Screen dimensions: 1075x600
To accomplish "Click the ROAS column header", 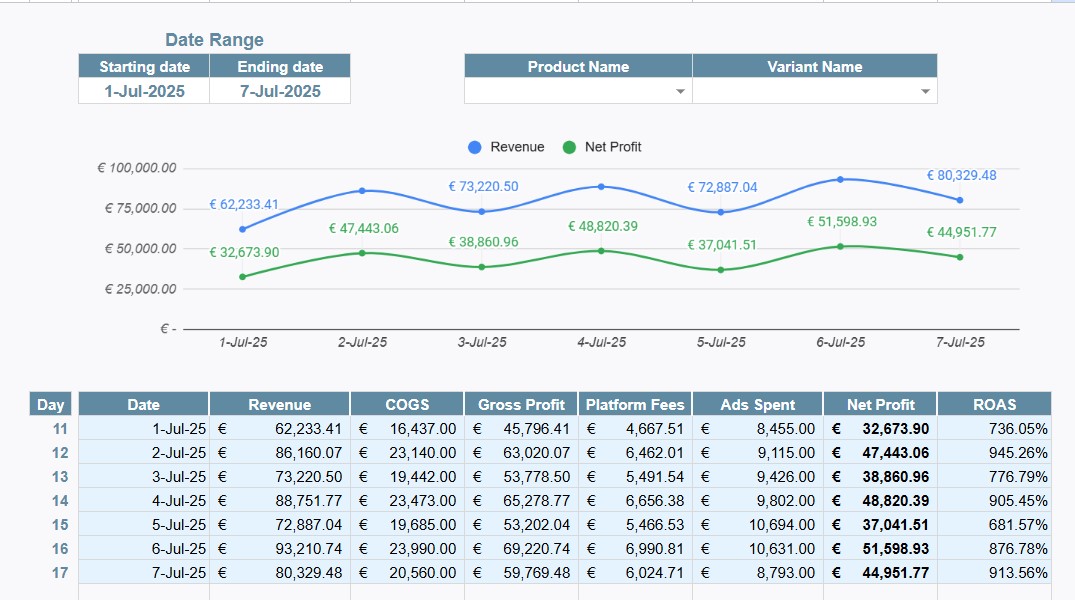I will pyautogui.click(x=994, y=405).
